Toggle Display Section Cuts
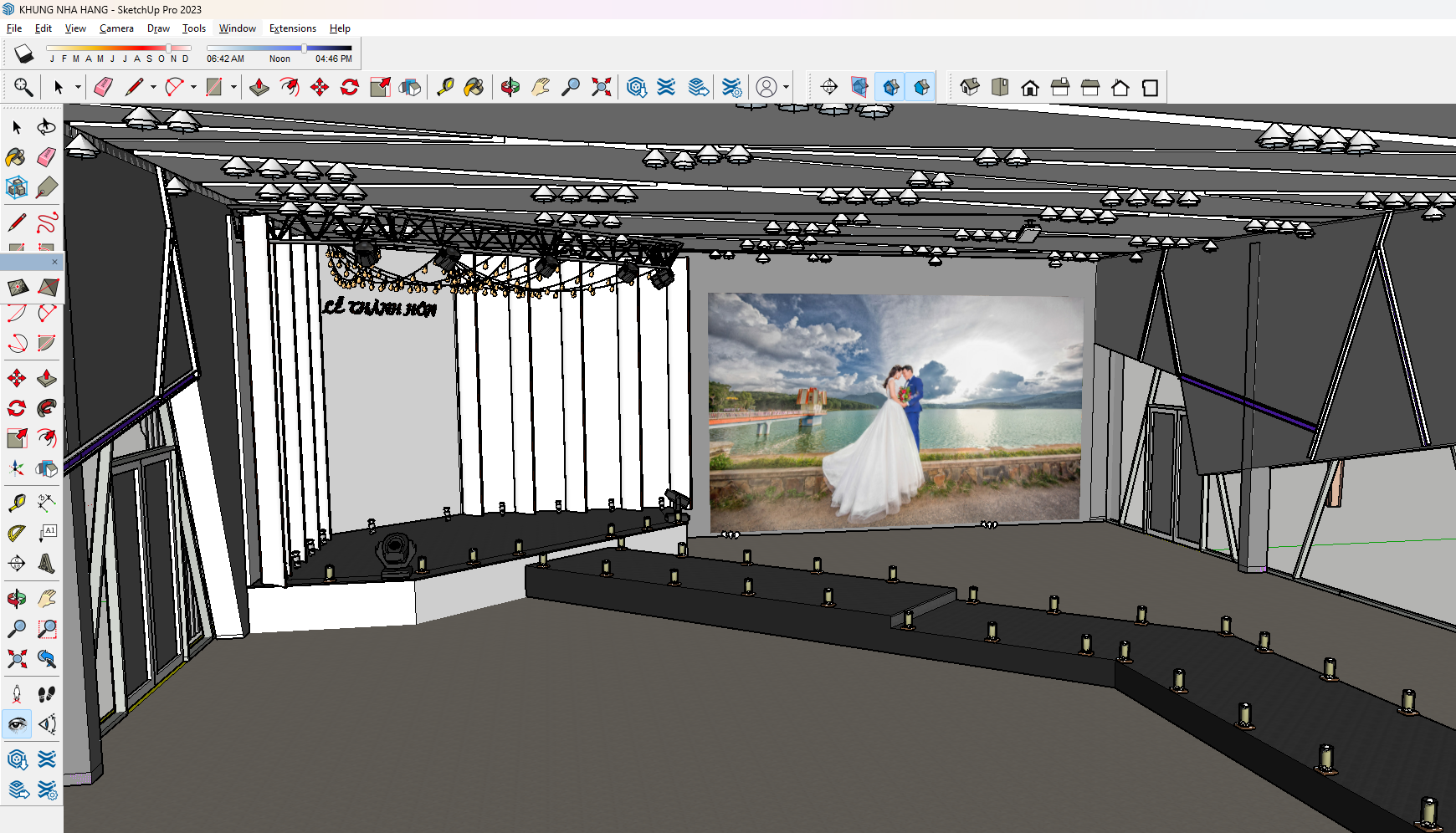 coord(891,87)
